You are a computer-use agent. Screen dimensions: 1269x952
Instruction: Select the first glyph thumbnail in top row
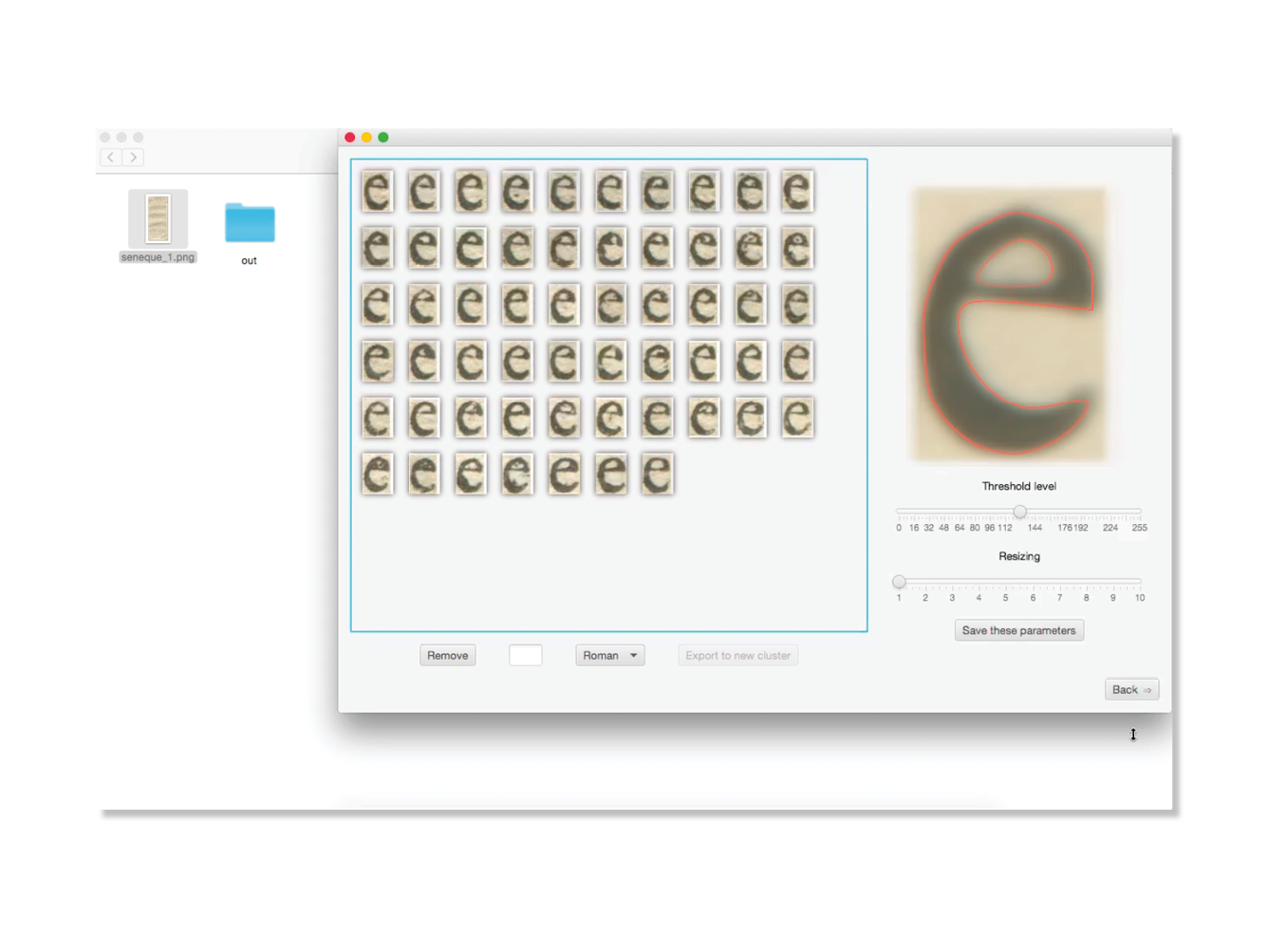coord(377,191)
